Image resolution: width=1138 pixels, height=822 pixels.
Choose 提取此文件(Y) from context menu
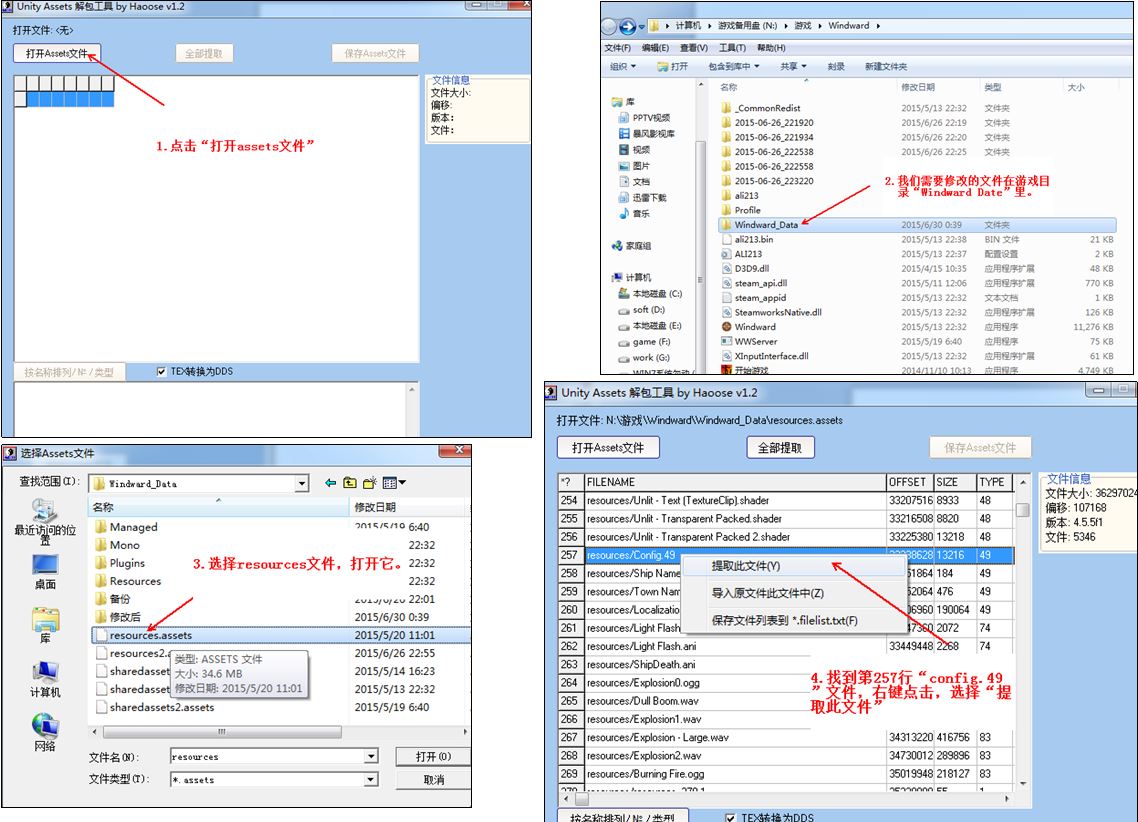pos(745,566)
